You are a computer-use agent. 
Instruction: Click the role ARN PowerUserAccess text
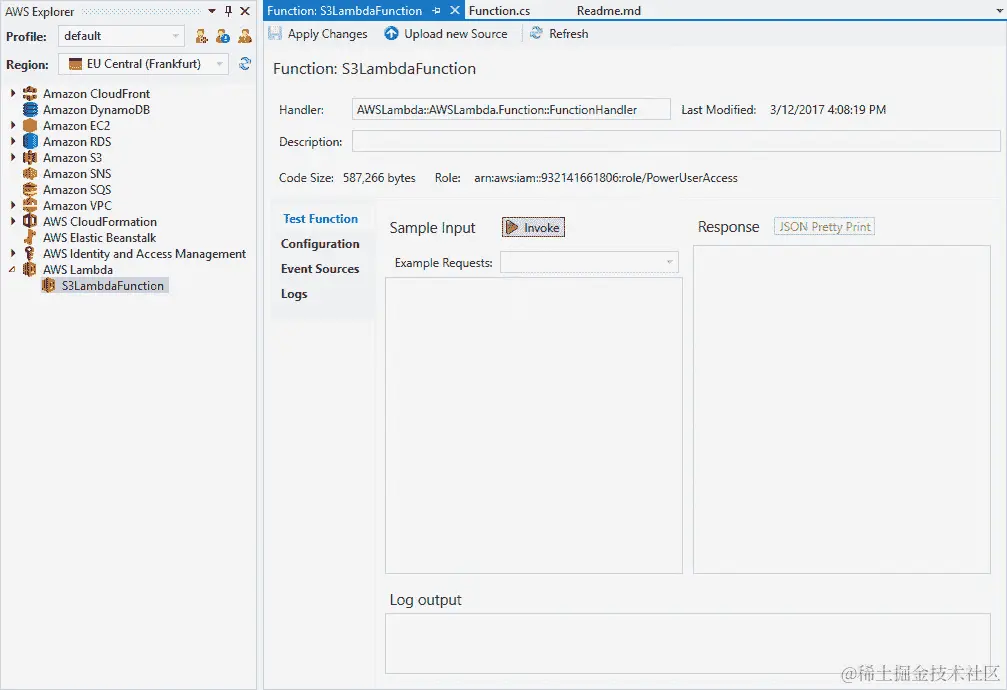[606, 178]
